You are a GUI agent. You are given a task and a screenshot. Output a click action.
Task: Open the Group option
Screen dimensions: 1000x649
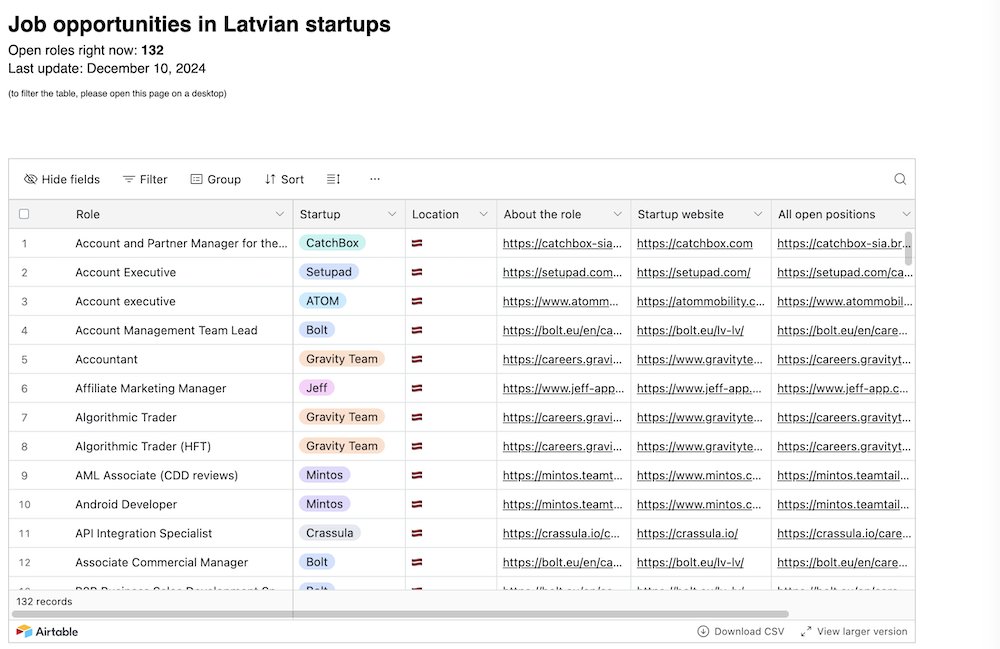(216, 179)
